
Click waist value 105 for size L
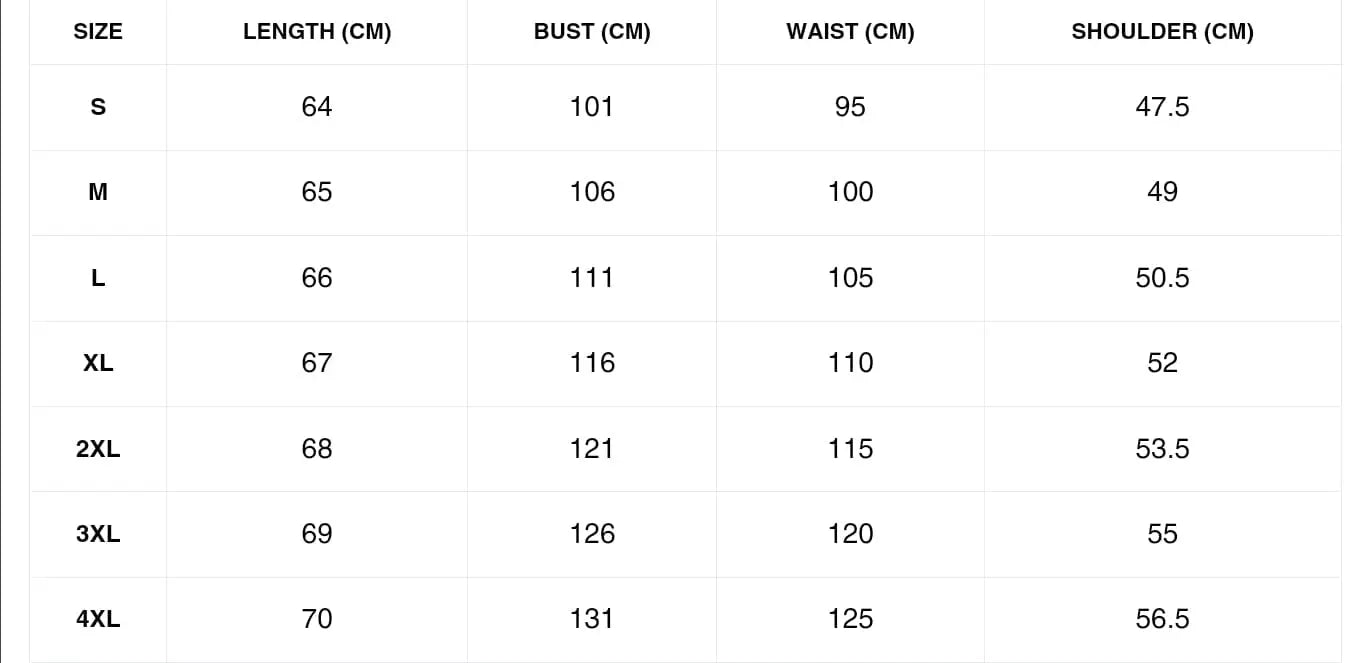(x=850, y=278)
